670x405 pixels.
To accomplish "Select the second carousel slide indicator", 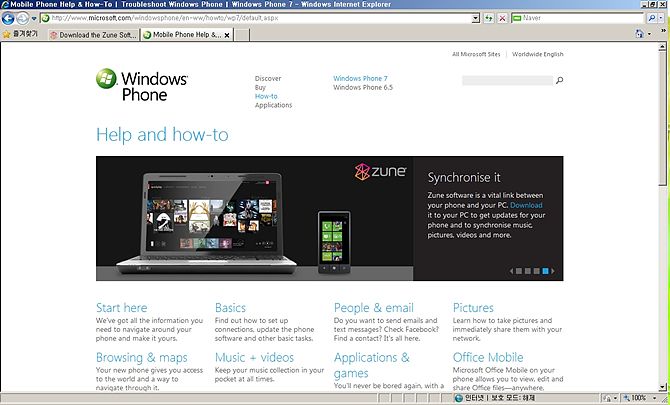I will (x=528, y=271).
